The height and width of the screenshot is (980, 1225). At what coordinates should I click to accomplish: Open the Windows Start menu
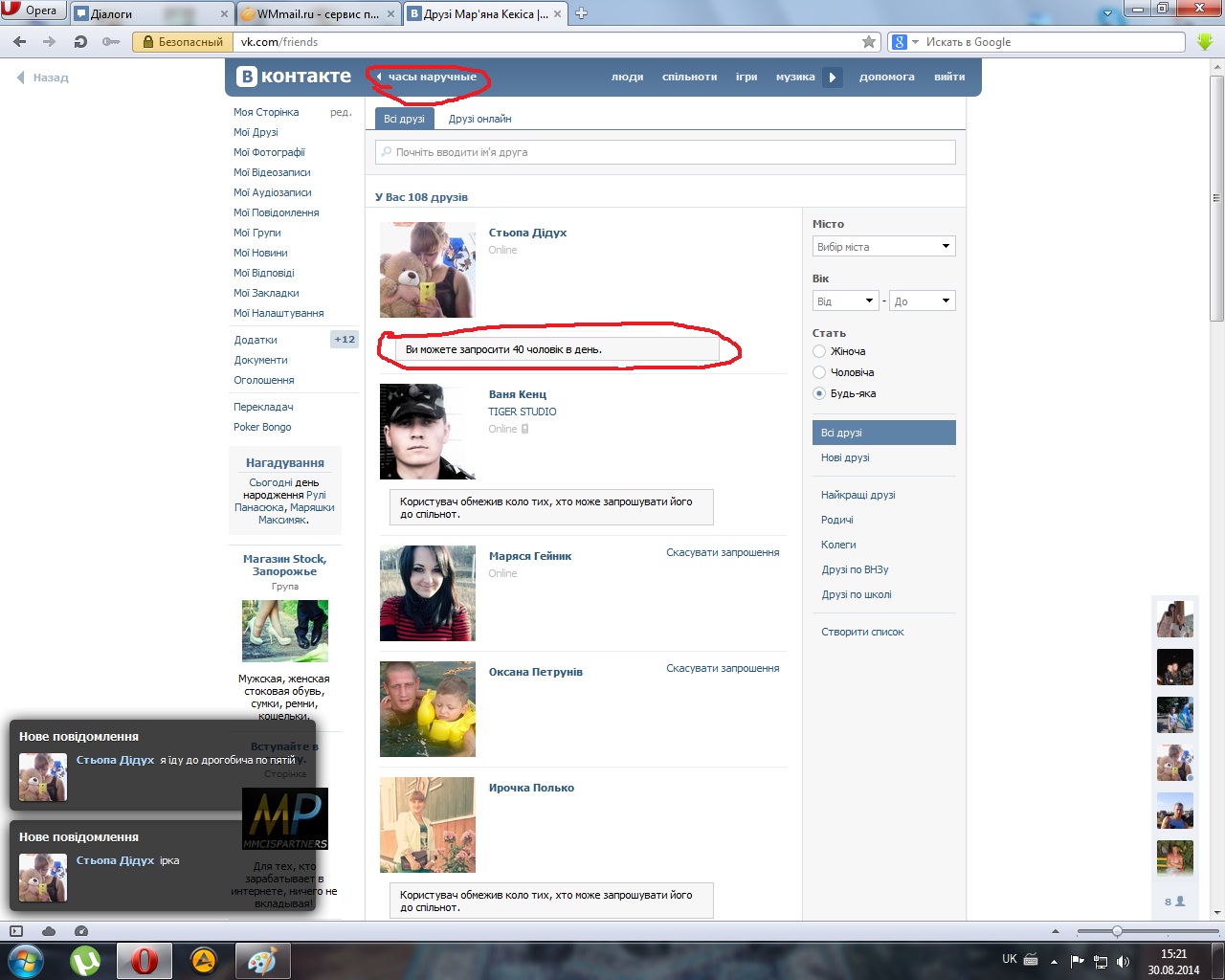pyautogui.click(x=25, y=960)
